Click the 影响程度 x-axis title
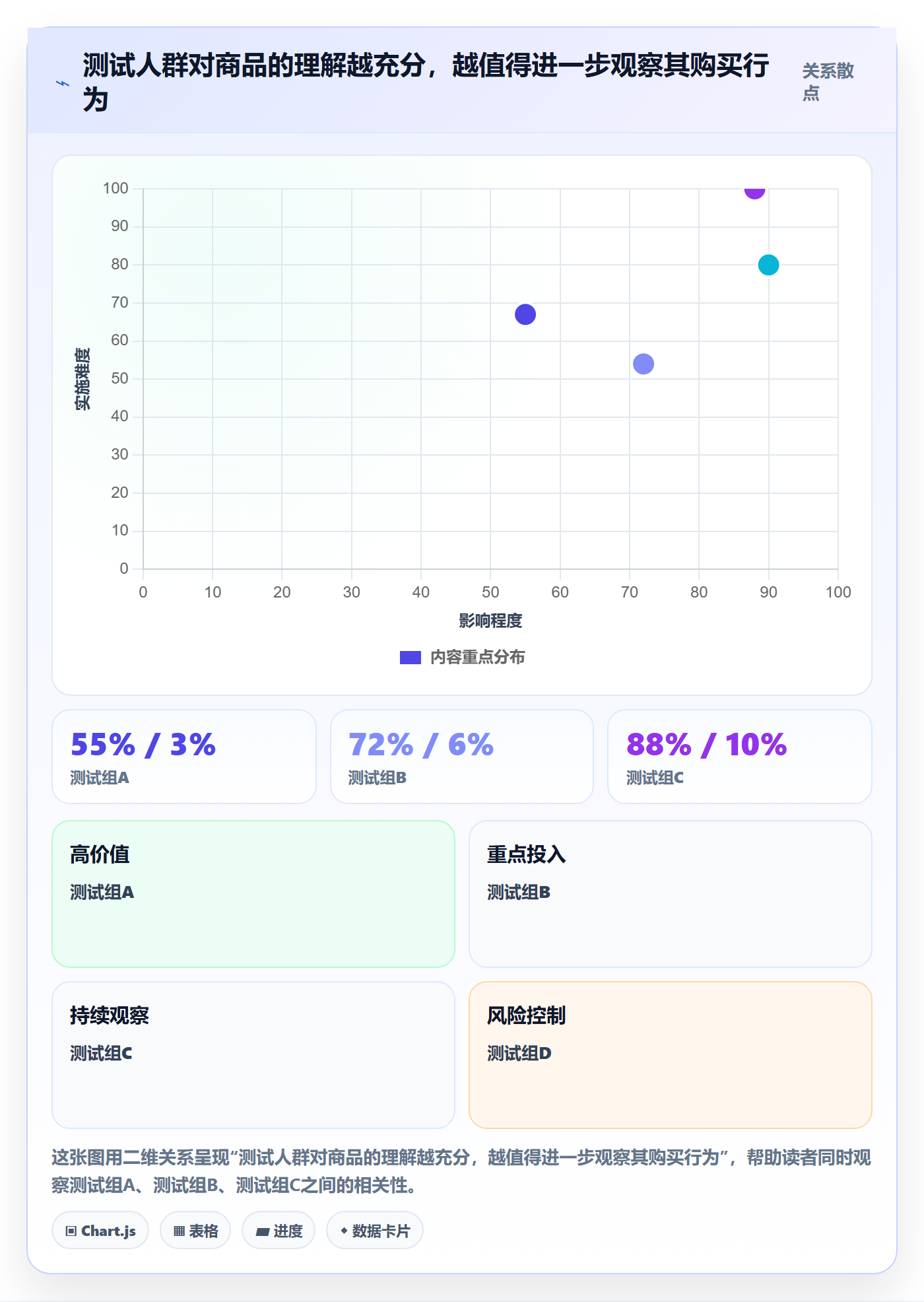924x1302 pixels. [x=490, y=621]
